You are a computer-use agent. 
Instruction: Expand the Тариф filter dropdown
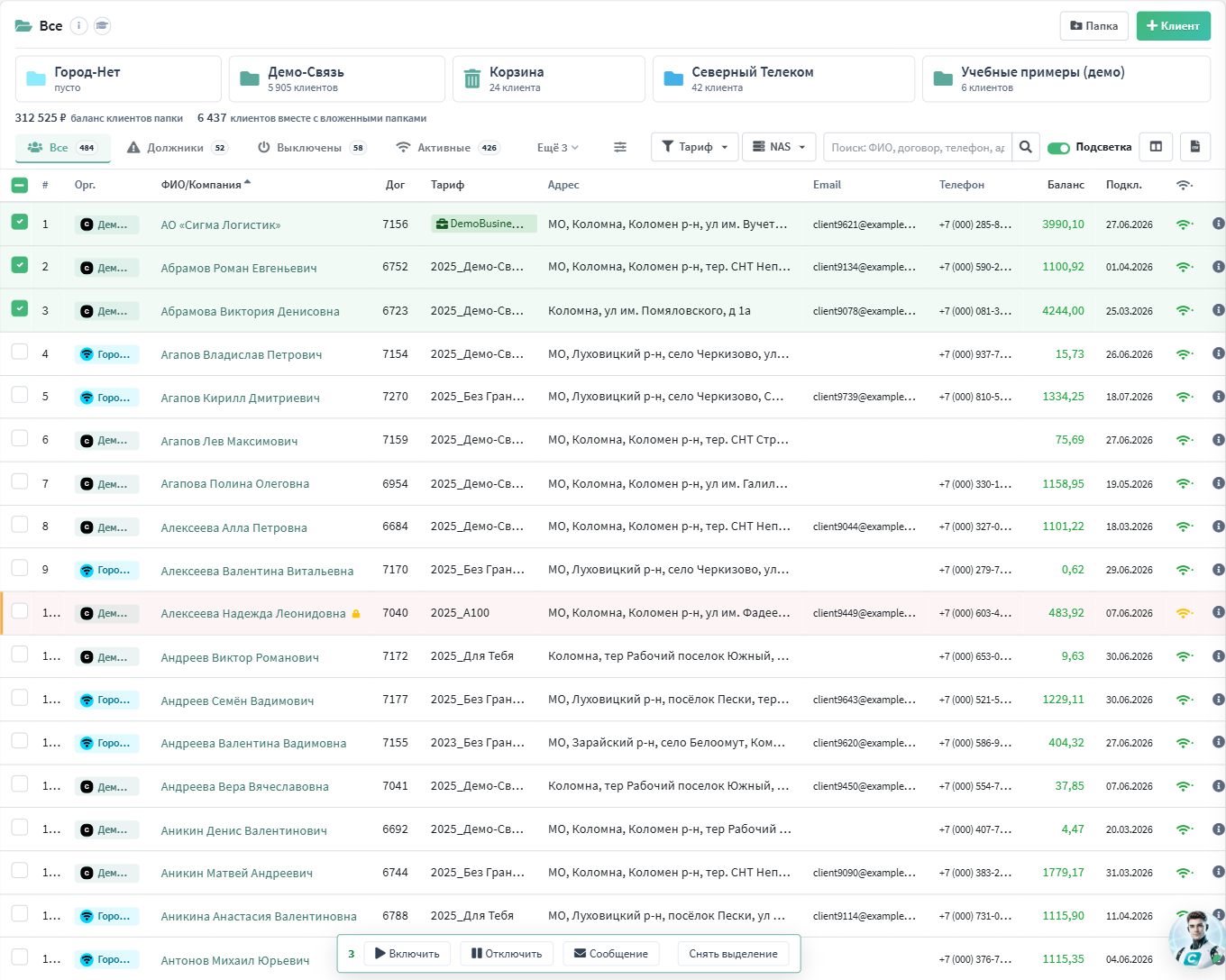point(694,147)
